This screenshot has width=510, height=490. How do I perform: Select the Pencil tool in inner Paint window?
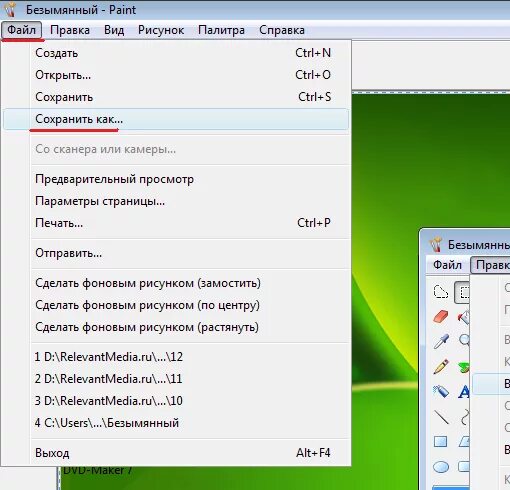pos(441,366)
